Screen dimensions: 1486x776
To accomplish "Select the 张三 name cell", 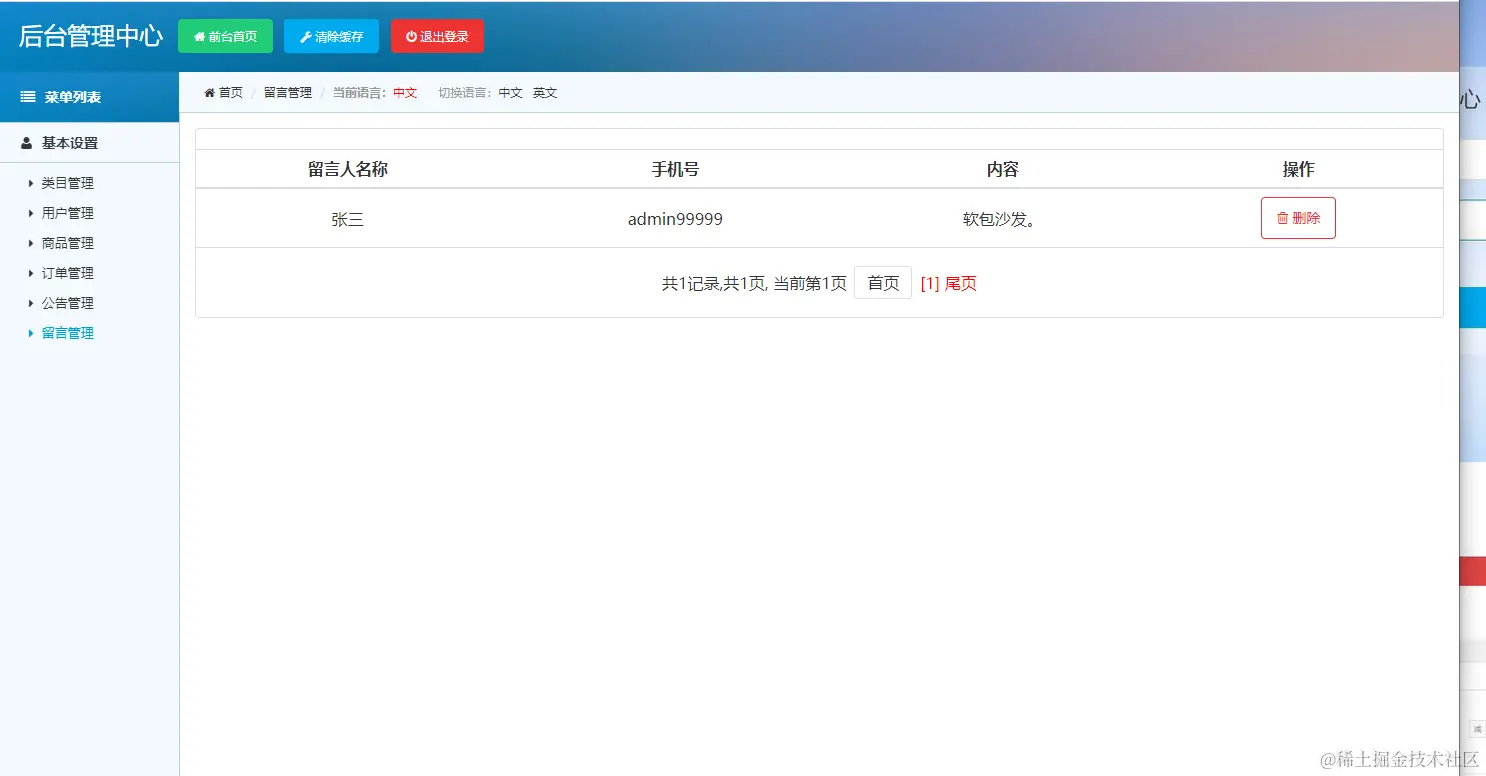I will 348,219.
